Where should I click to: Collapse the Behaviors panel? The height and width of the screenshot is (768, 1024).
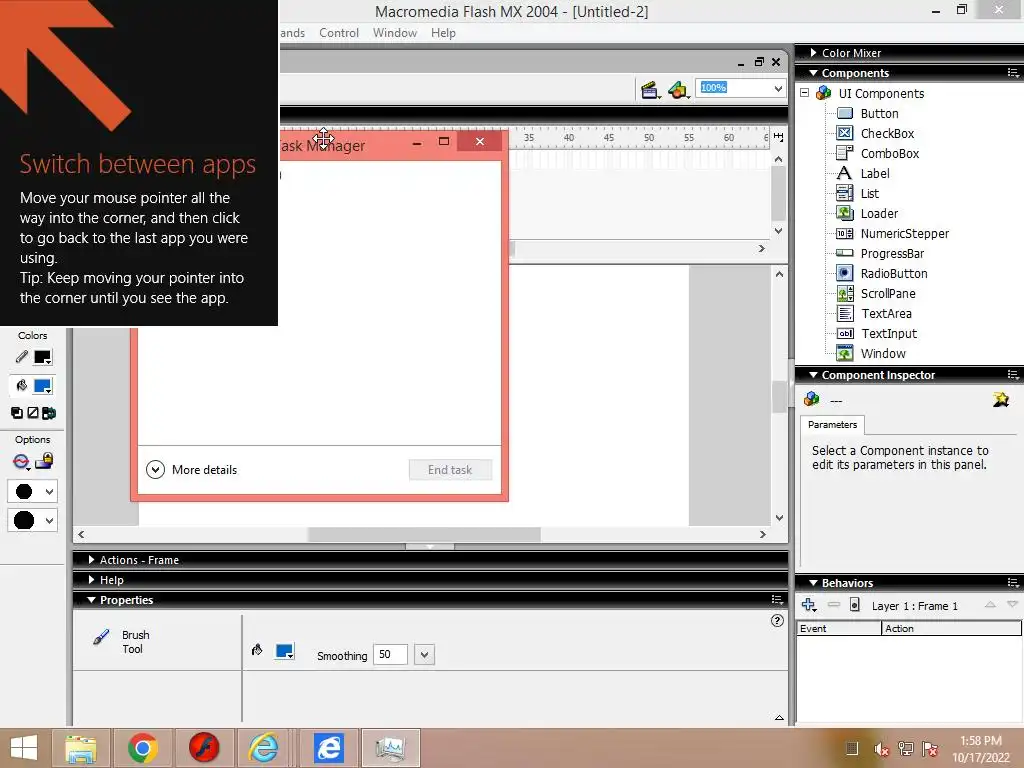(813, 583)
